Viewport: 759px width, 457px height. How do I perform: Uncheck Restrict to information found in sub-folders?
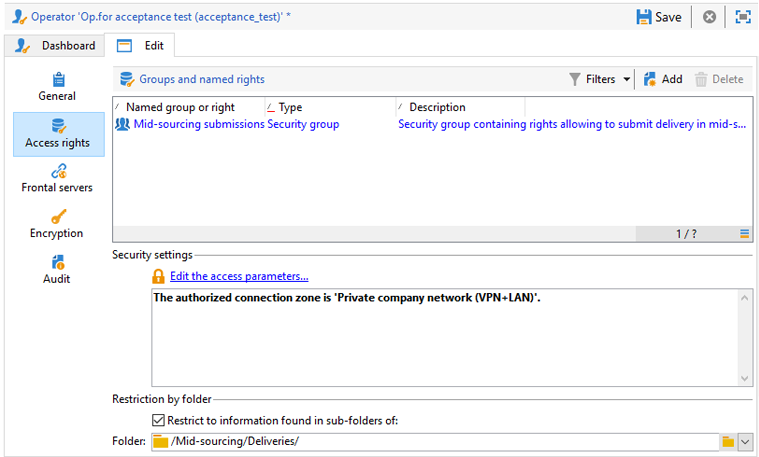(158, 420)
